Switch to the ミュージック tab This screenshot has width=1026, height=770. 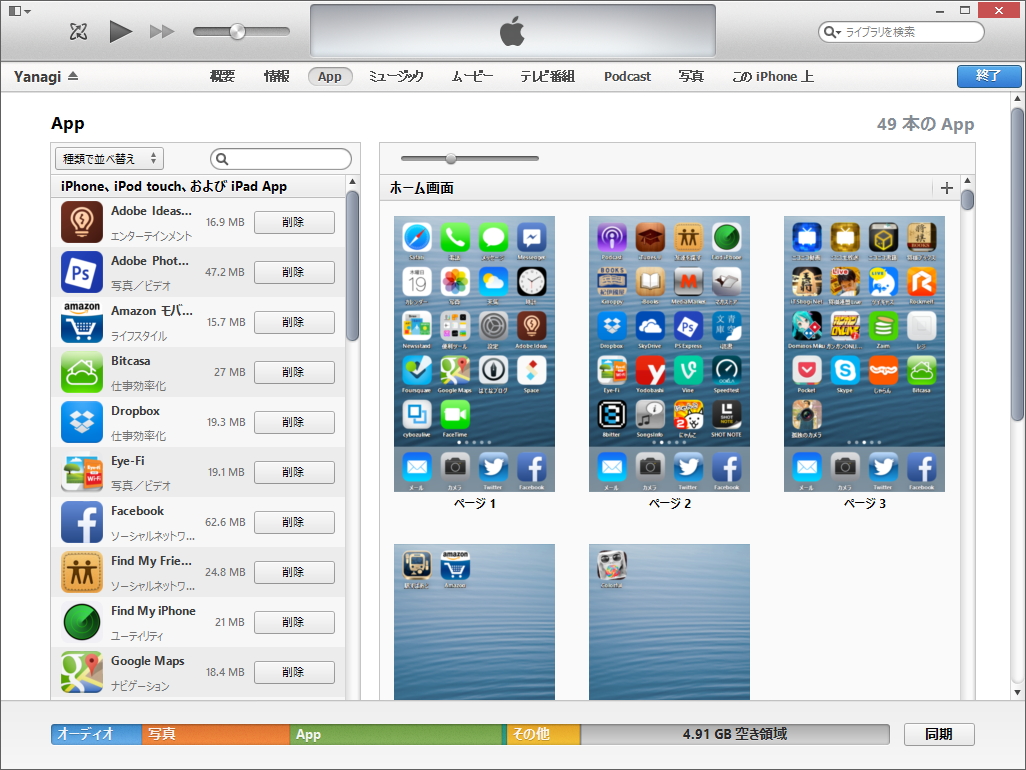pyautogui.click(x=396, y=75)
